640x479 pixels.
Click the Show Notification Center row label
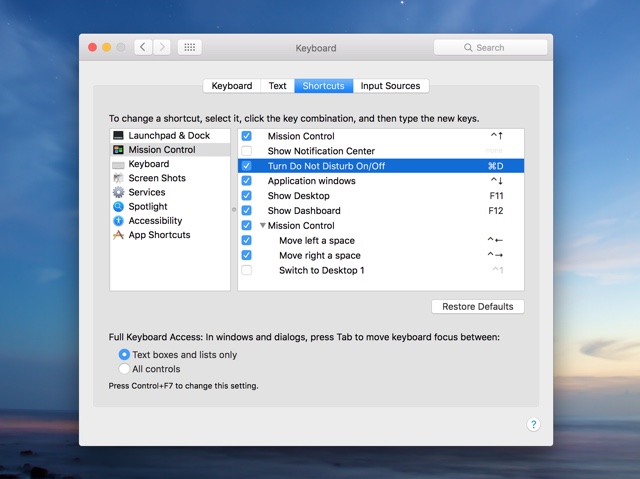[x=321, y=151]
